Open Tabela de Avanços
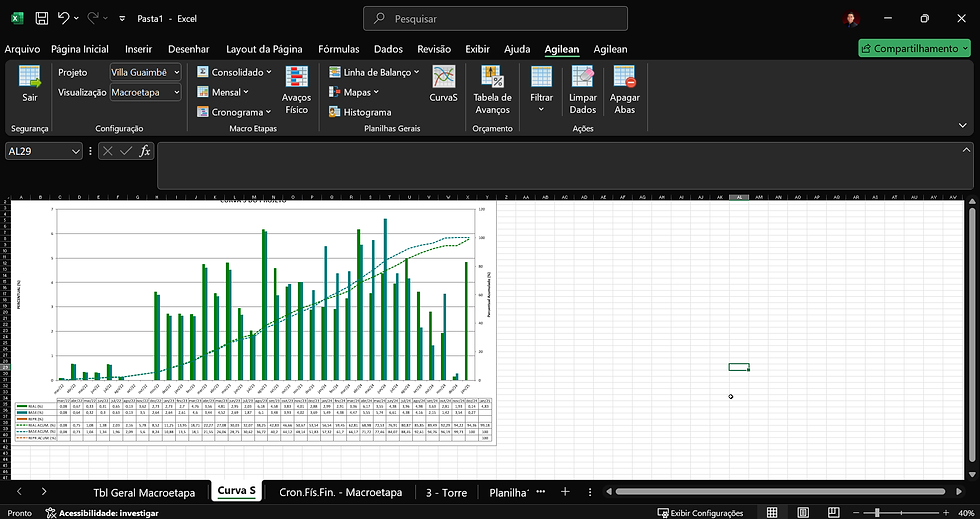The height and width of the screenshot is (519, 980). click(x=492, y=90)
